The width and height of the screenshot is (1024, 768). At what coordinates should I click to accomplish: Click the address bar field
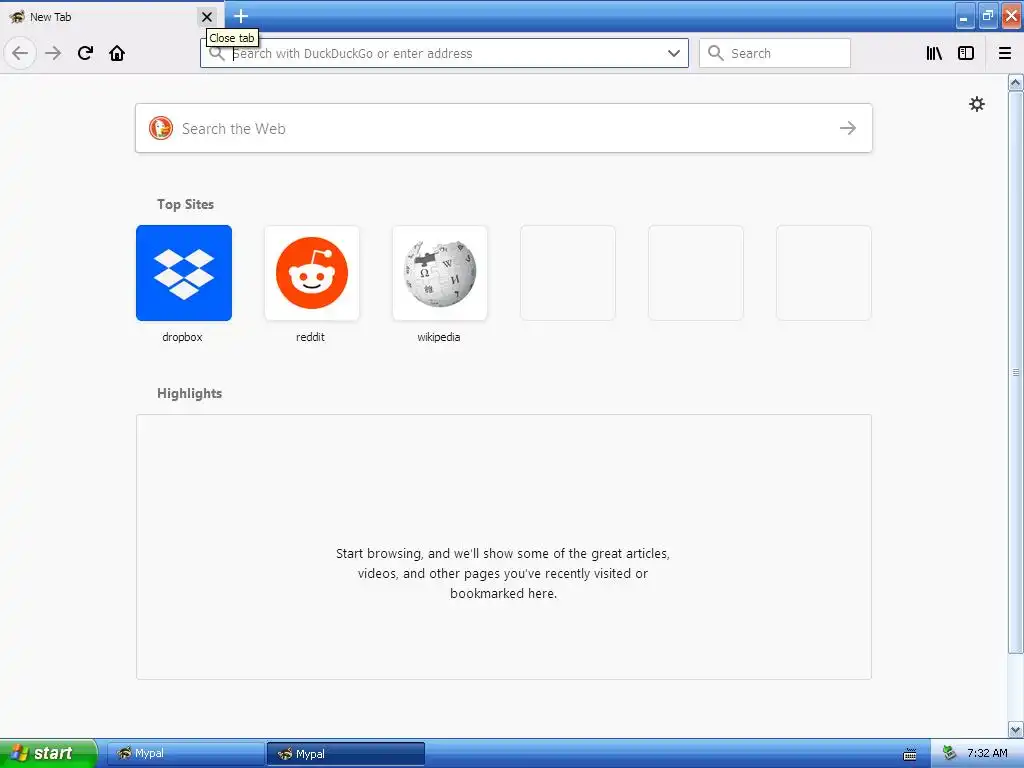coord(444,53)
